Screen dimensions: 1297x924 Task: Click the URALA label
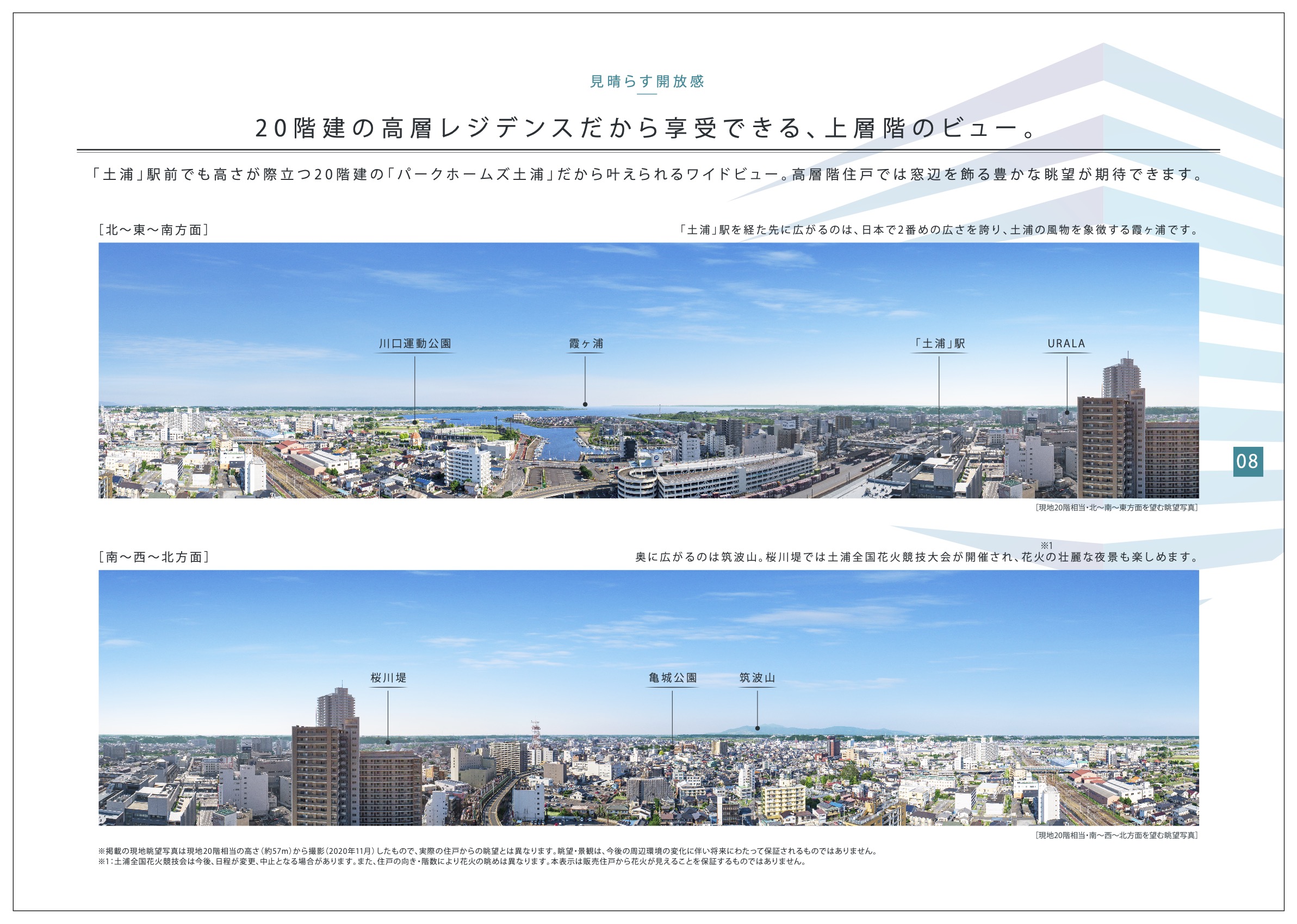tap(1066, 344)
